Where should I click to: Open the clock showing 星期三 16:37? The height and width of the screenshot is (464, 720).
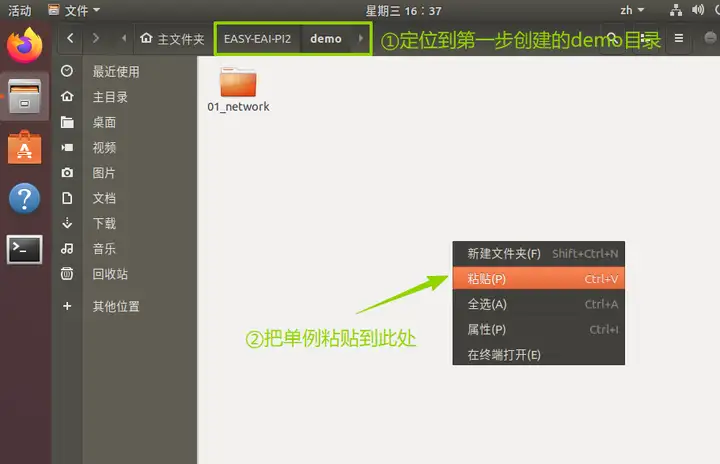click(x=403, y=11)
